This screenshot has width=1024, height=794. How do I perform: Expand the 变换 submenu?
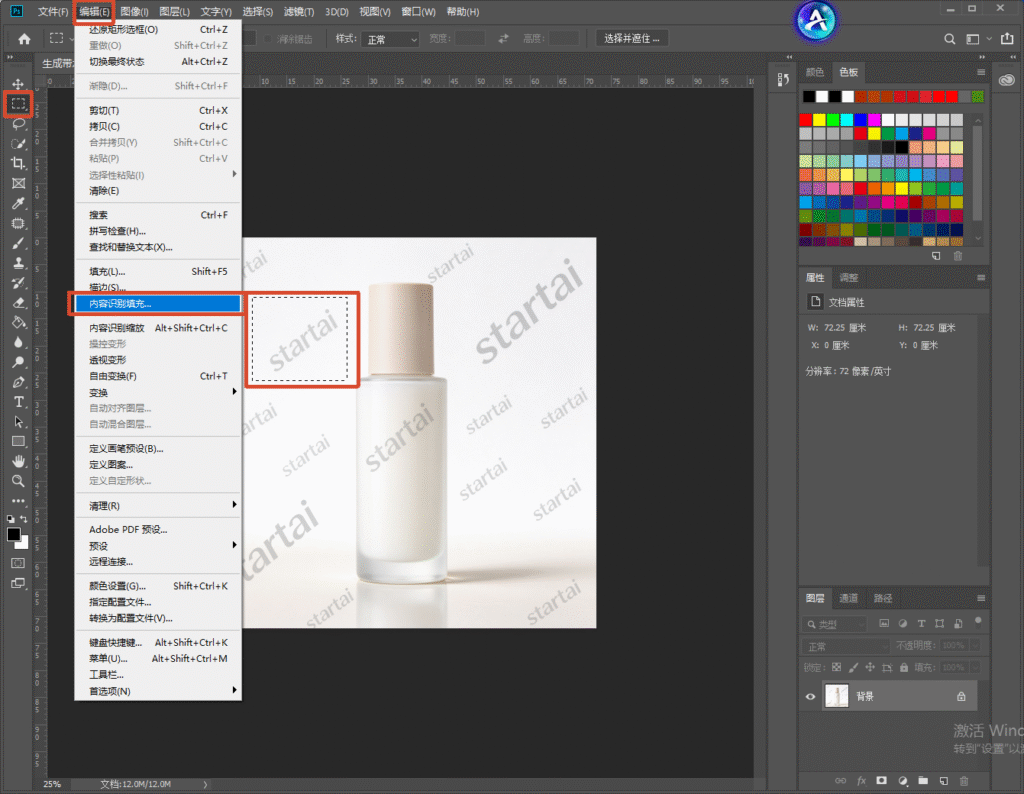pyautogui.click(x=157, y=392)
